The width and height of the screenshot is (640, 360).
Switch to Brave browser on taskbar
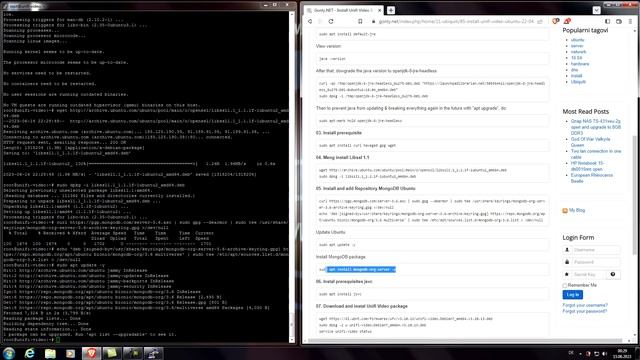(x=91, y=353)
